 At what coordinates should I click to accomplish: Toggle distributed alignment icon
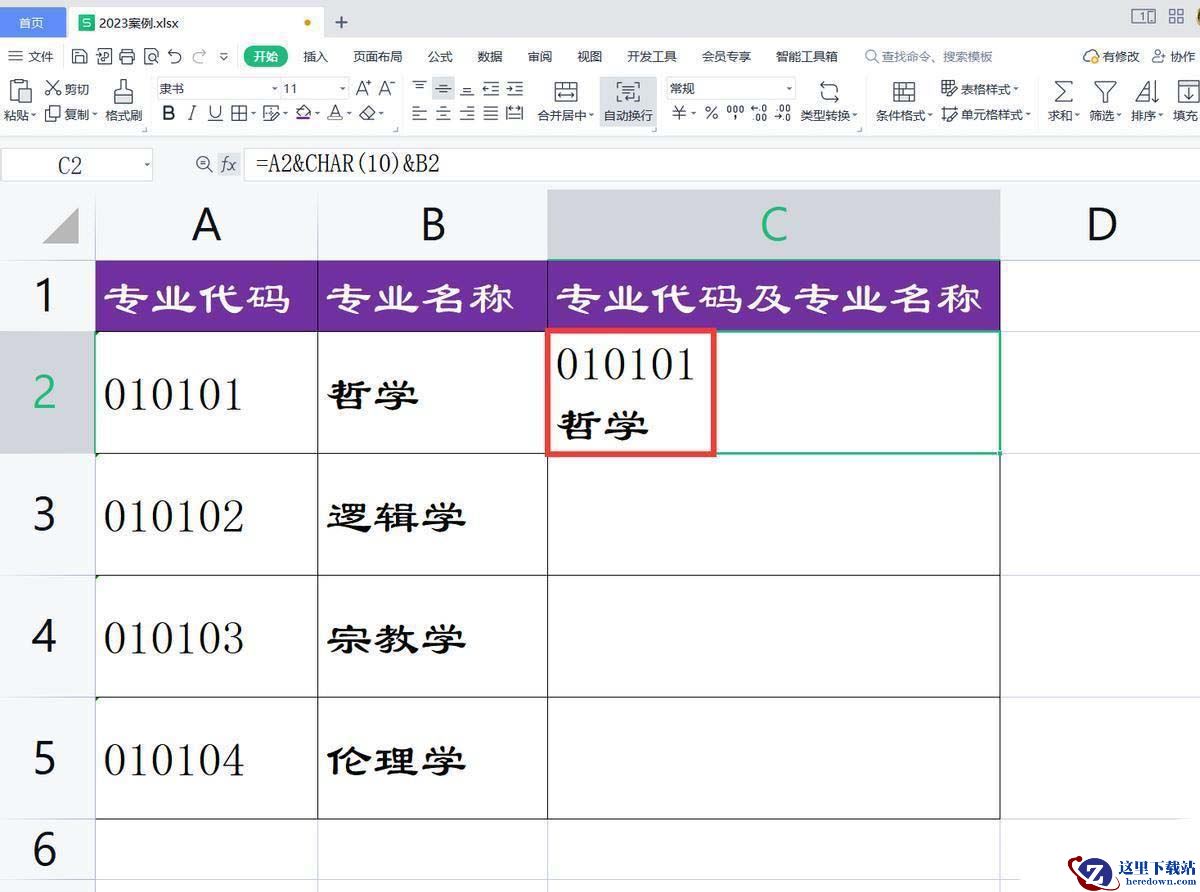(515, 114)
